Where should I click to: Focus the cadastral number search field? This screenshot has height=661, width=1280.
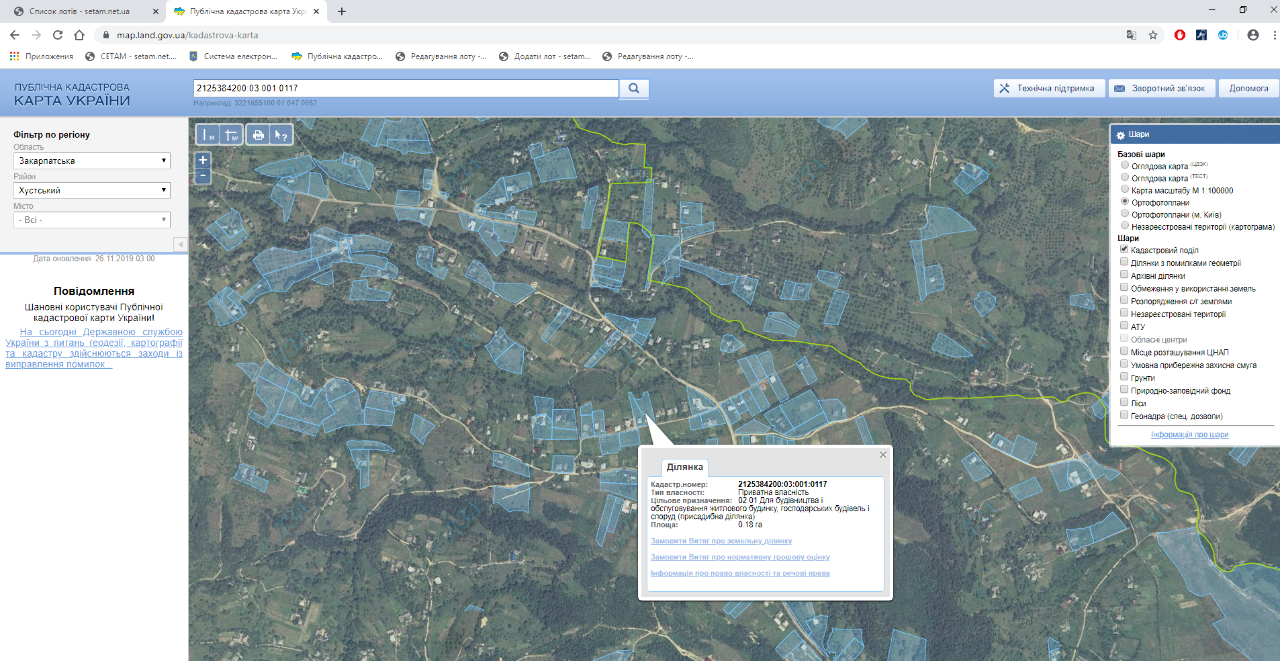click(406, 88)
